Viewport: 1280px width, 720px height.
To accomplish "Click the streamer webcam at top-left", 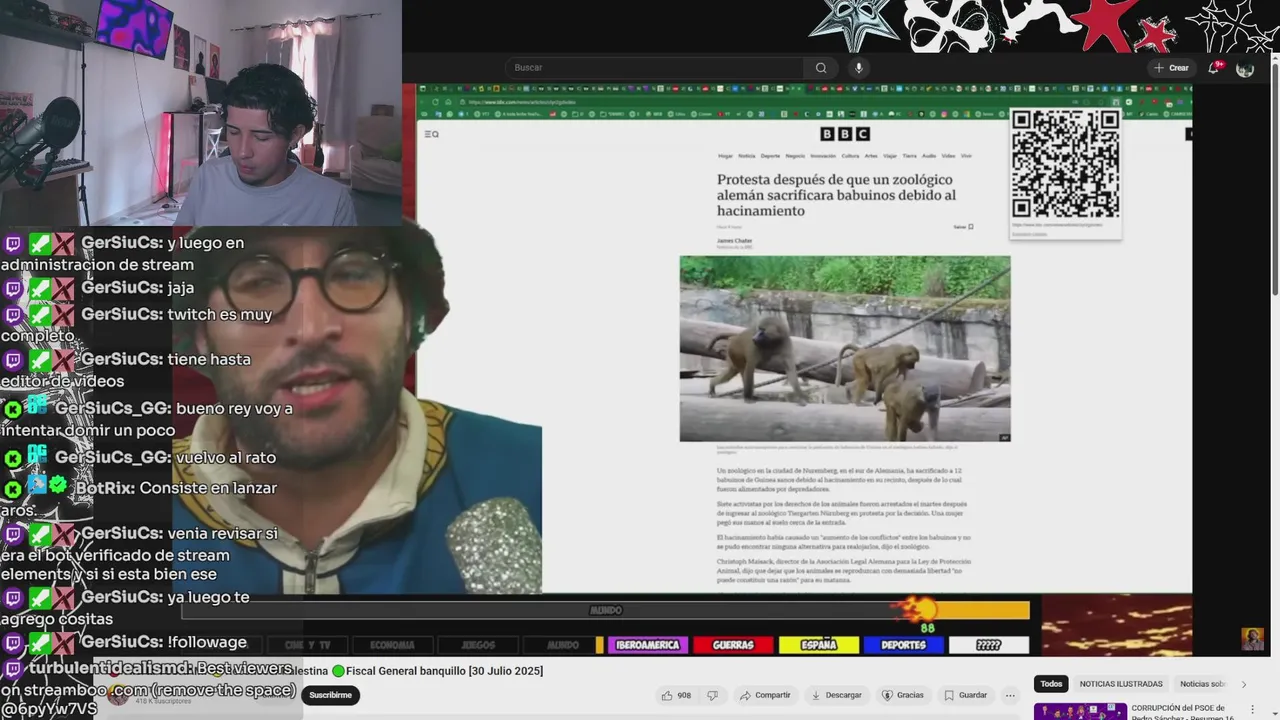I will (200, 112).
